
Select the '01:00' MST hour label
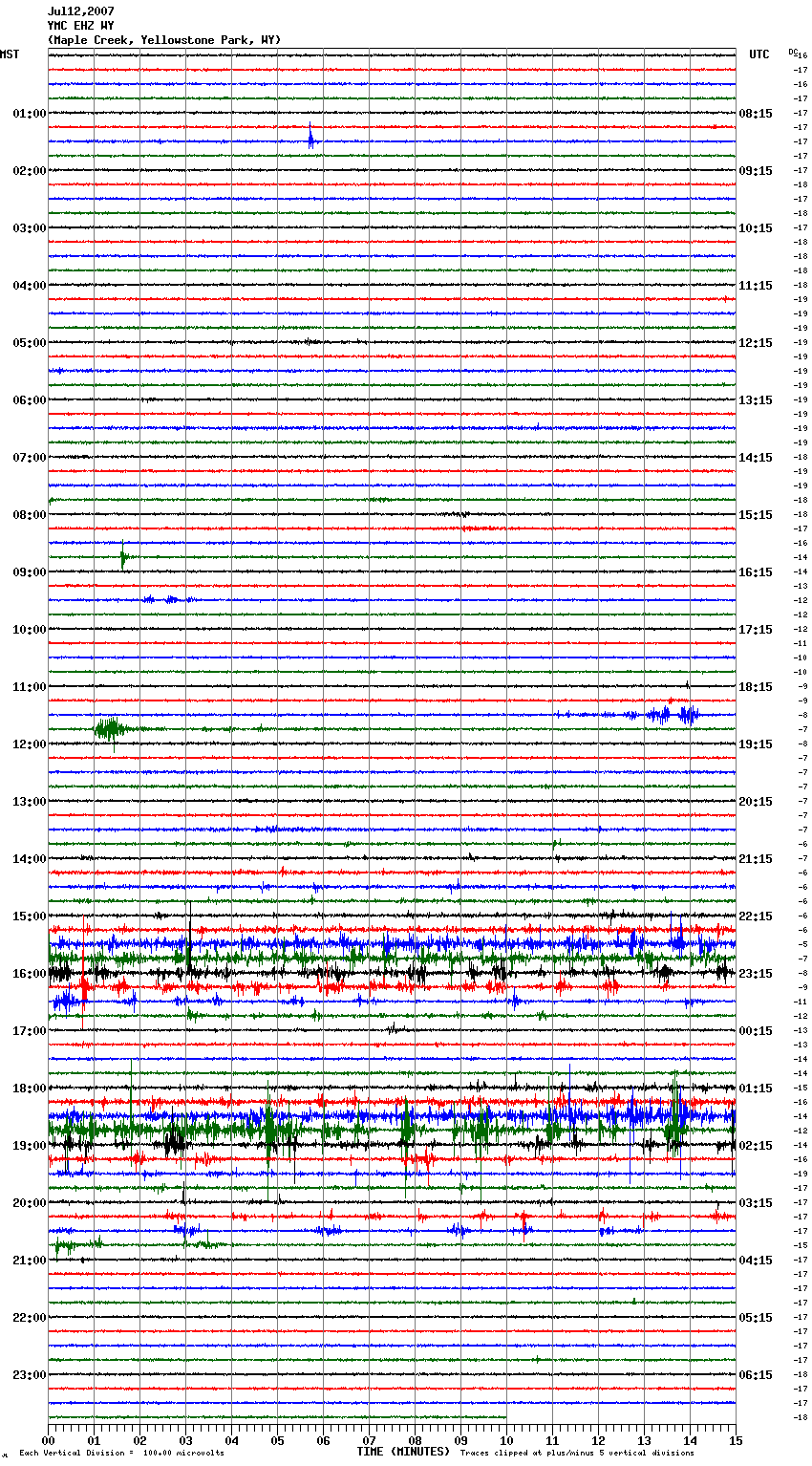[x=29, y=114]
